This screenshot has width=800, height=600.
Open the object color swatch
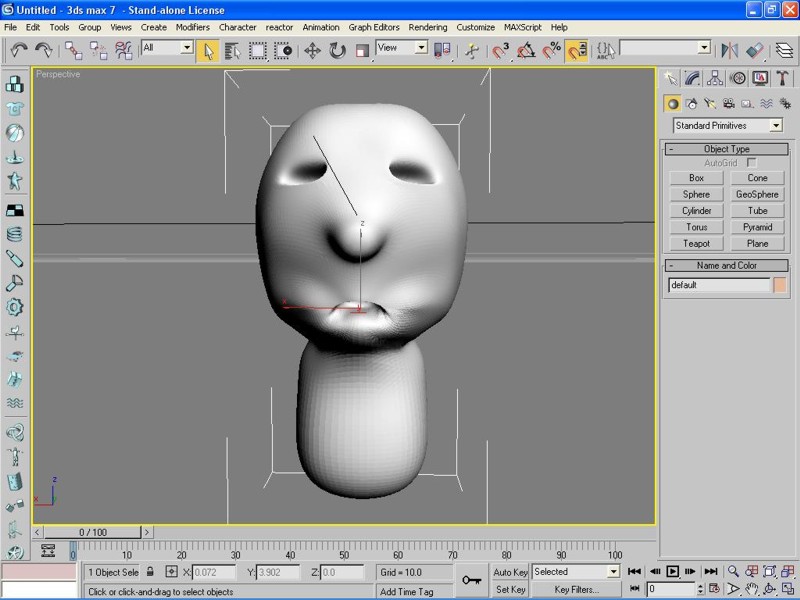click(780, 285)
